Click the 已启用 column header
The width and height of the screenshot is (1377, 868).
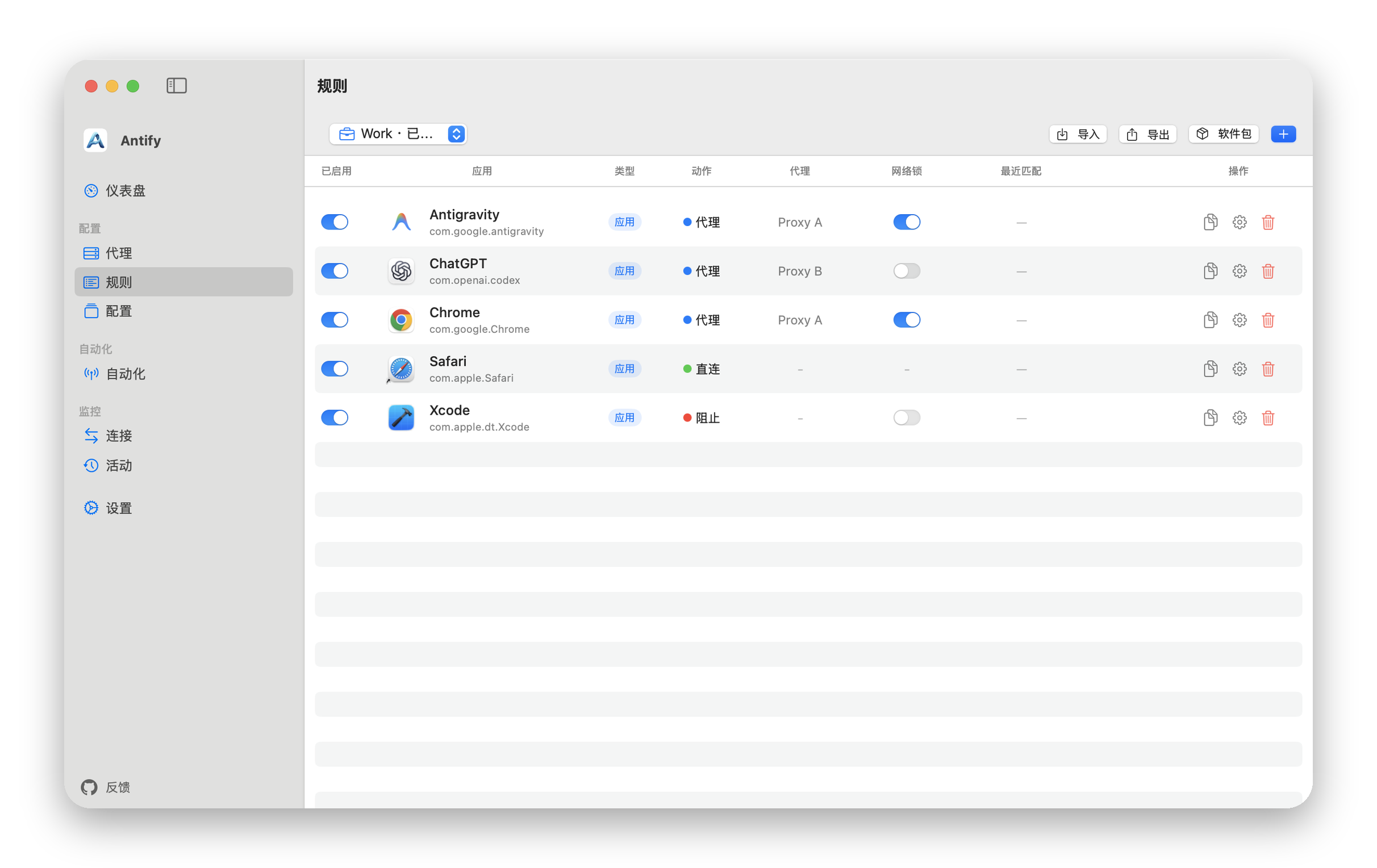point(336,171)
